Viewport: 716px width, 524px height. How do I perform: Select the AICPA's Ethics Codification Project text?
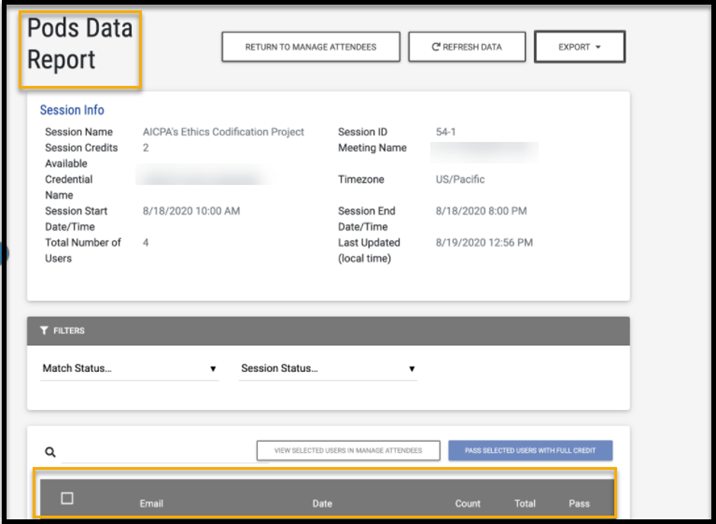[x=223, y=132]
